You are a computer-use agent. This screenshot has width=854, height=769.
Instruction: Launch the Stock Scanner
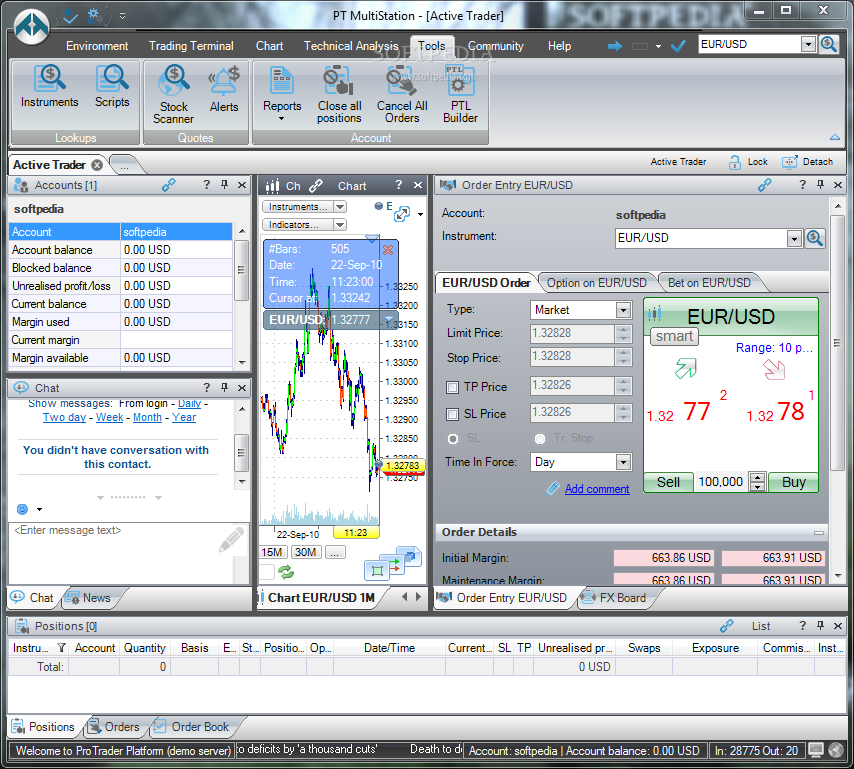pyautogui.click(x=173, y=94)
